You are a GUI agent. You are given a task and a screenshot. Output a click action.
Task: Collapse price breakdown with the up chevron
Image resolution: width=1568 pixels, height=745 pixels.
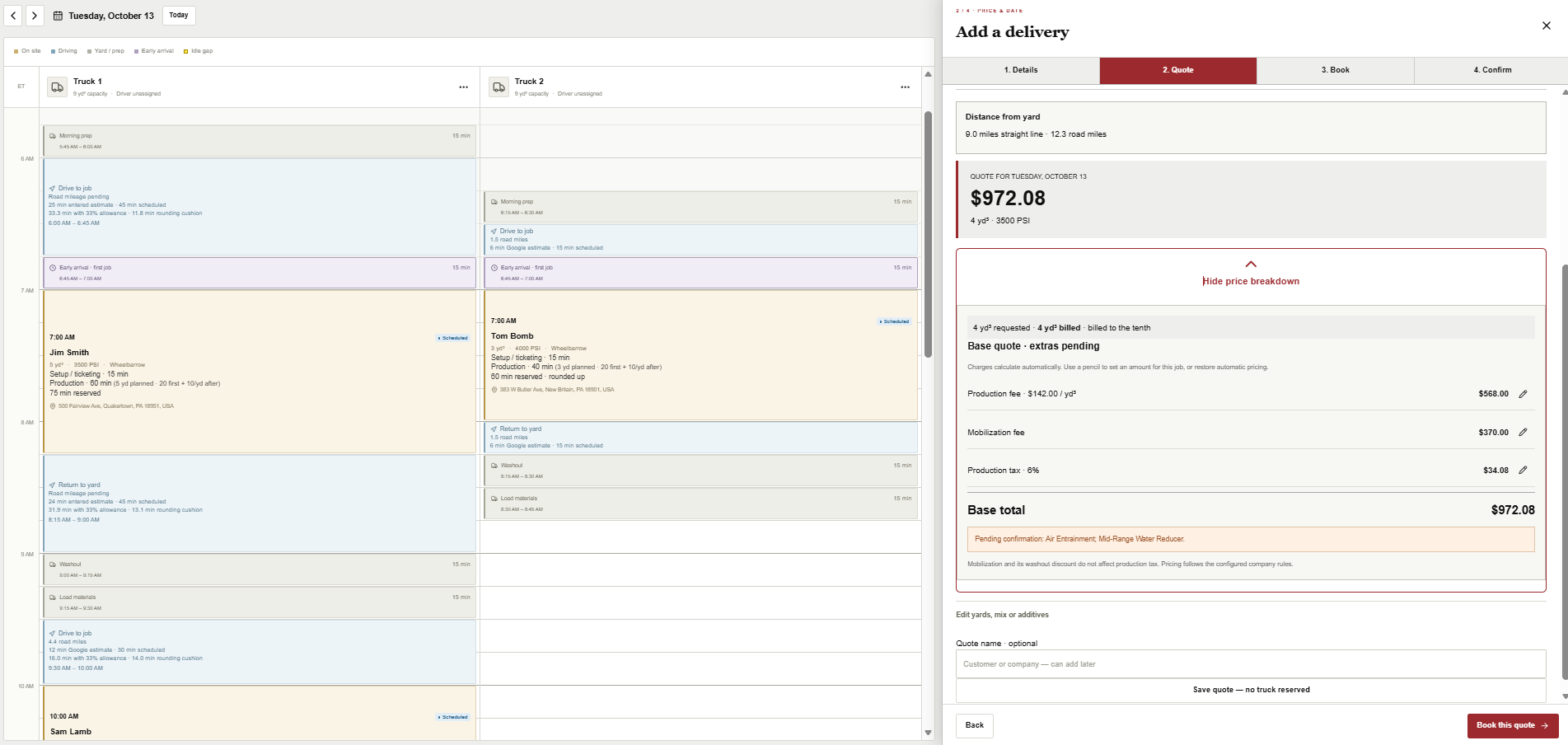pos(1251,265)
